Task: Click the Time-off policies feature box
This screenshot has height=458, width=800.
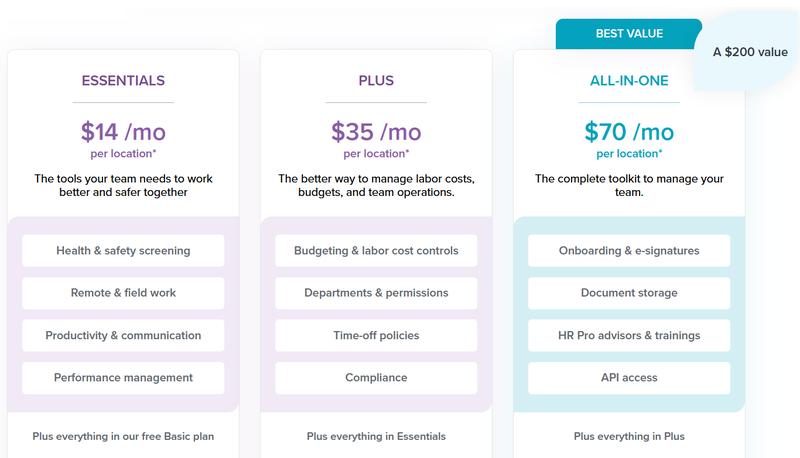Action: (376, 335)
